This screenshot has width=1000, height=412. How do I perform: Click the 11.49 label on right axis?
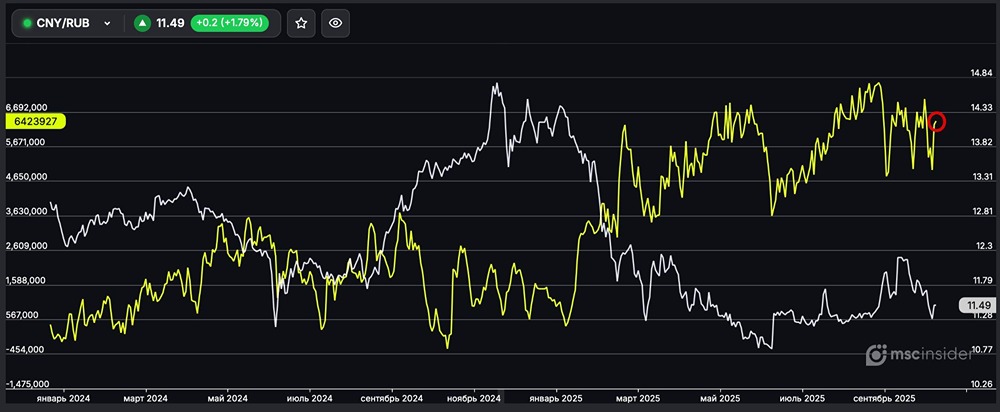pyautogui.click(x=977, y=305)
